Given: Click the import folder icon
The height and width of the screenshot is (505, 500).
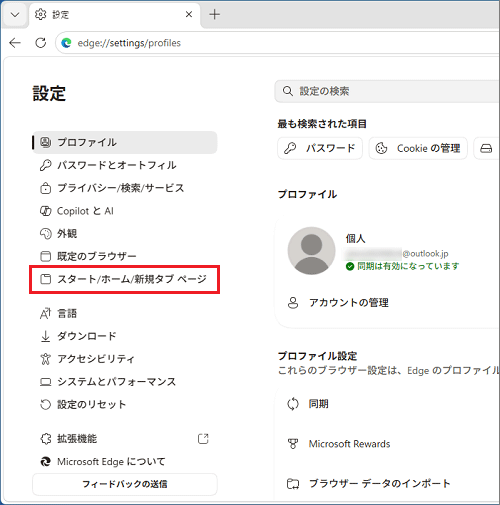Looking at the screenshot, I should 293,484.
